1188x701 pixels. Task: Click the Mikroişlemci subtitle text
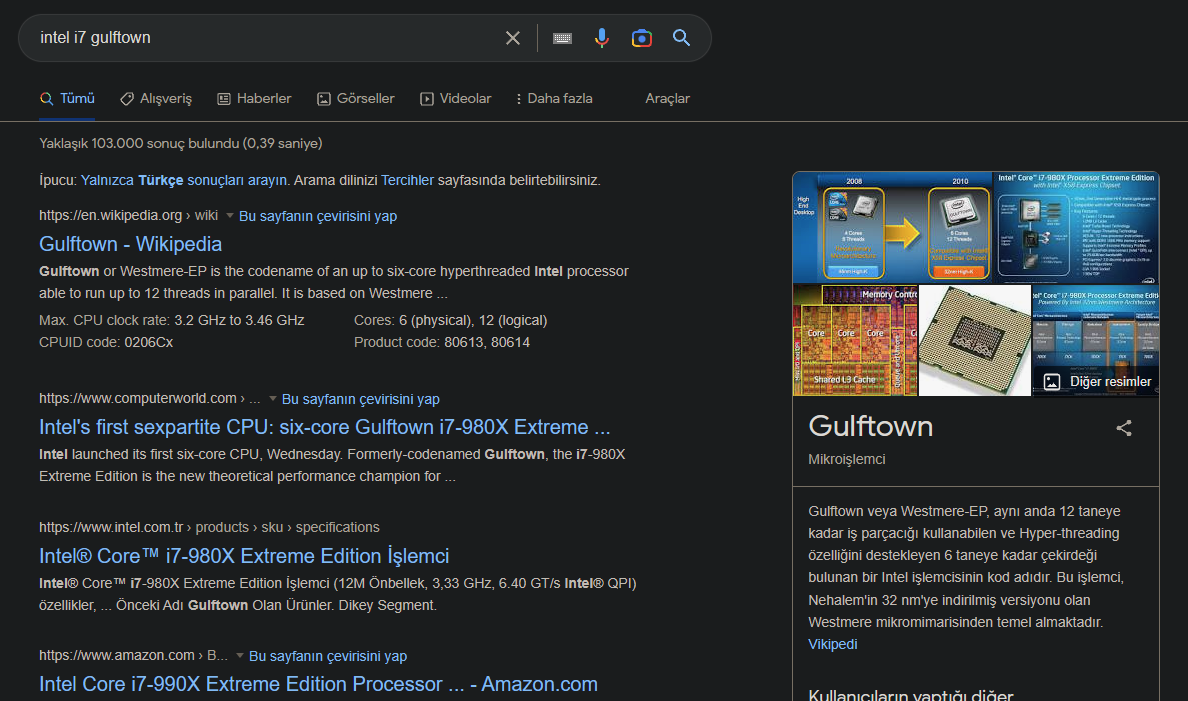pyautogui.click(x=846, y=459)
